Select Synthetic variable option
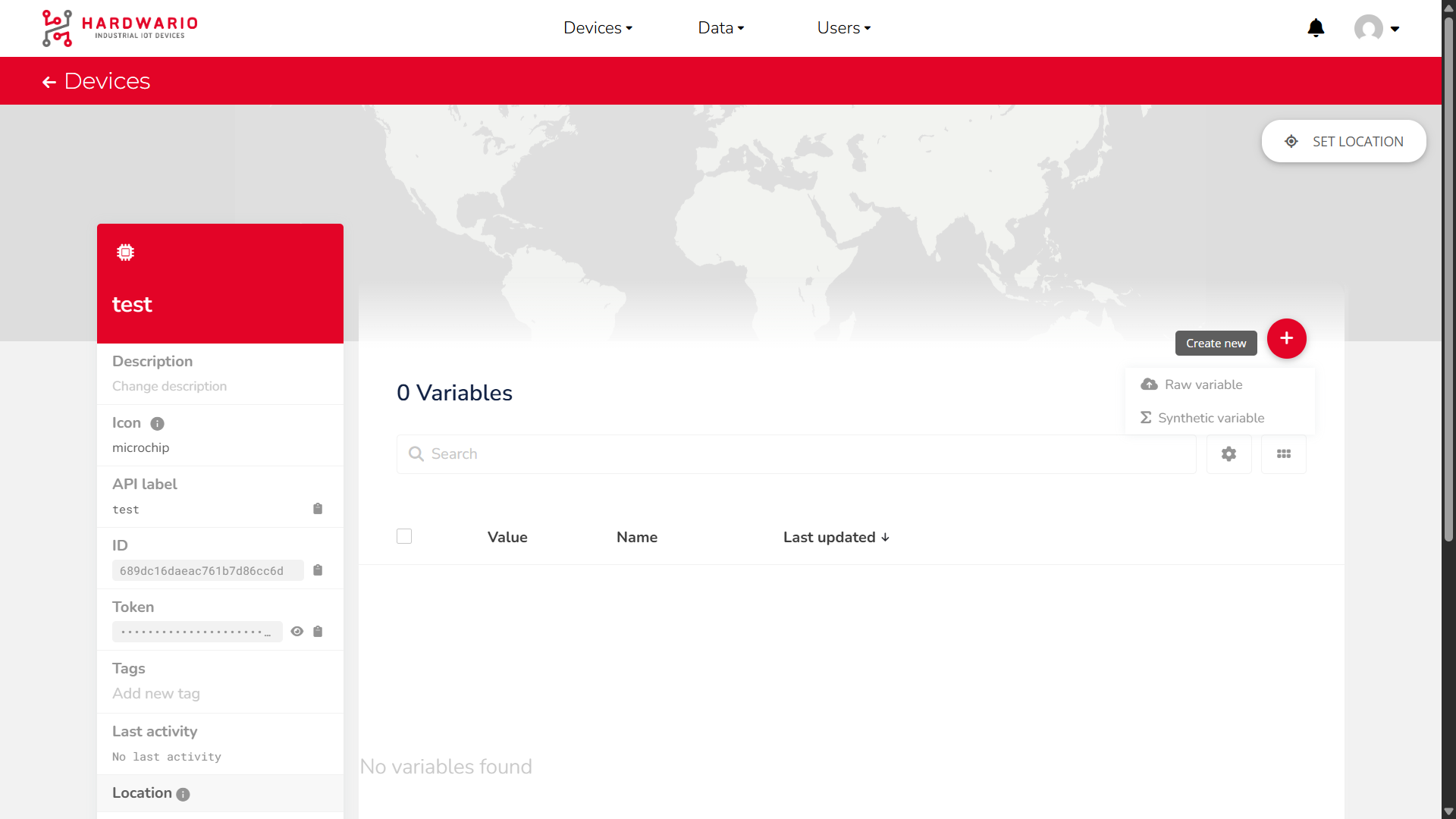Screen dimensions: 1456x819 coord(1210,419)
